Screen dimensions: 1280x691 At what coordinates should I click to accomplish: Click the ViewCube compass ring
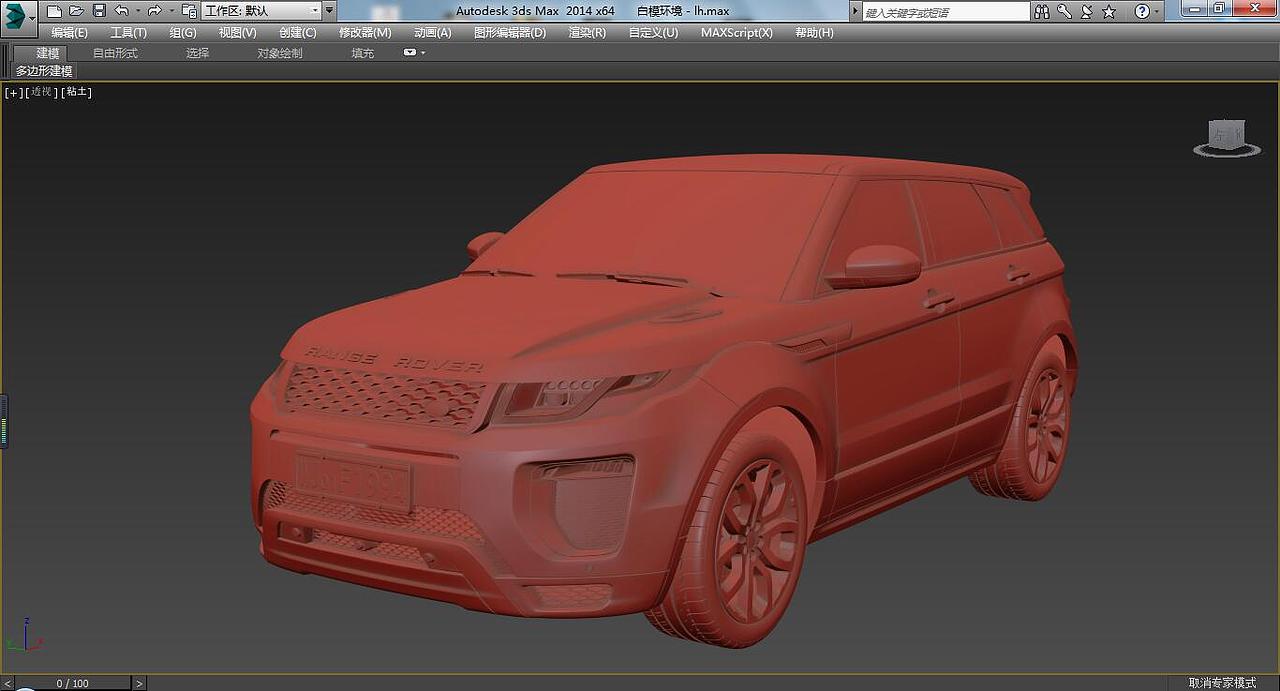tap(1227, 150)
